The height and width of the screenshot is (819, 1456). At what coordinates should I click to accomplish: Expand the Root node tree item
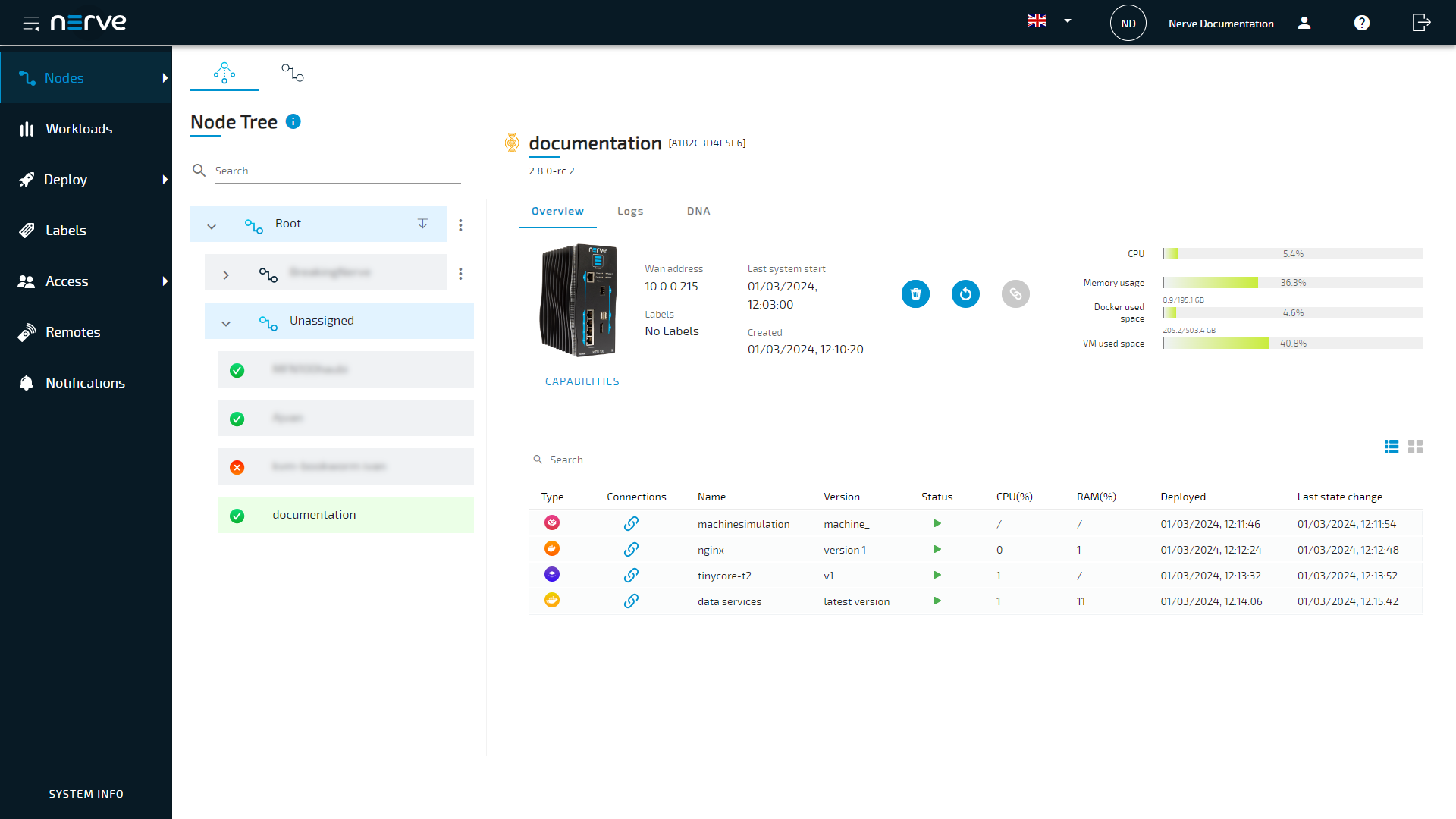pyautogui.click(x=211, y=224)
